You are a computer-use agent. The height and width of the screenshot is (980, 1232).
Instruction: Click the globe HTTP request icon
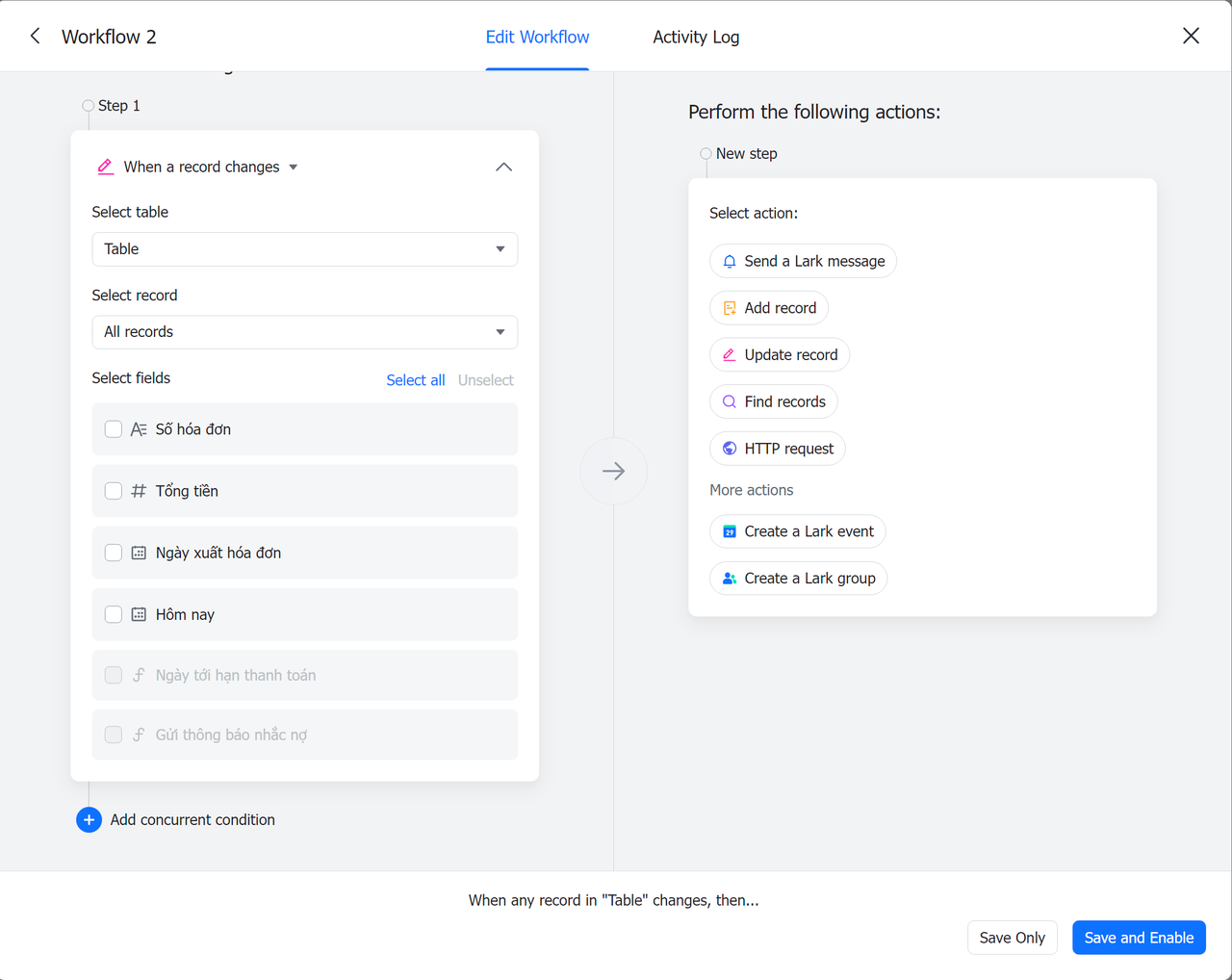click(730, 449)
